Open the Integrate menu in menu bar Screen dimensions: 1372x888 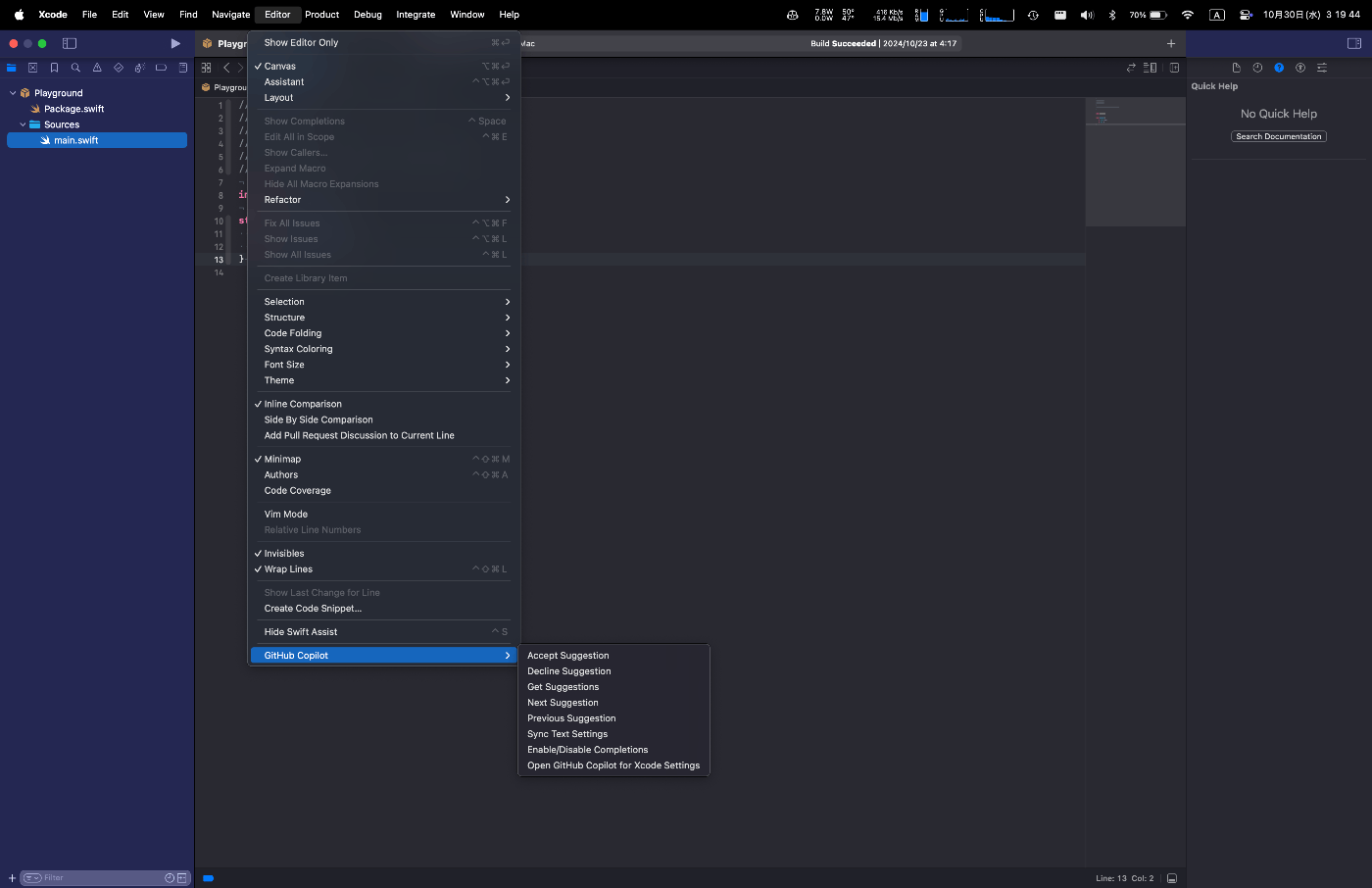(x=416, y=15)
